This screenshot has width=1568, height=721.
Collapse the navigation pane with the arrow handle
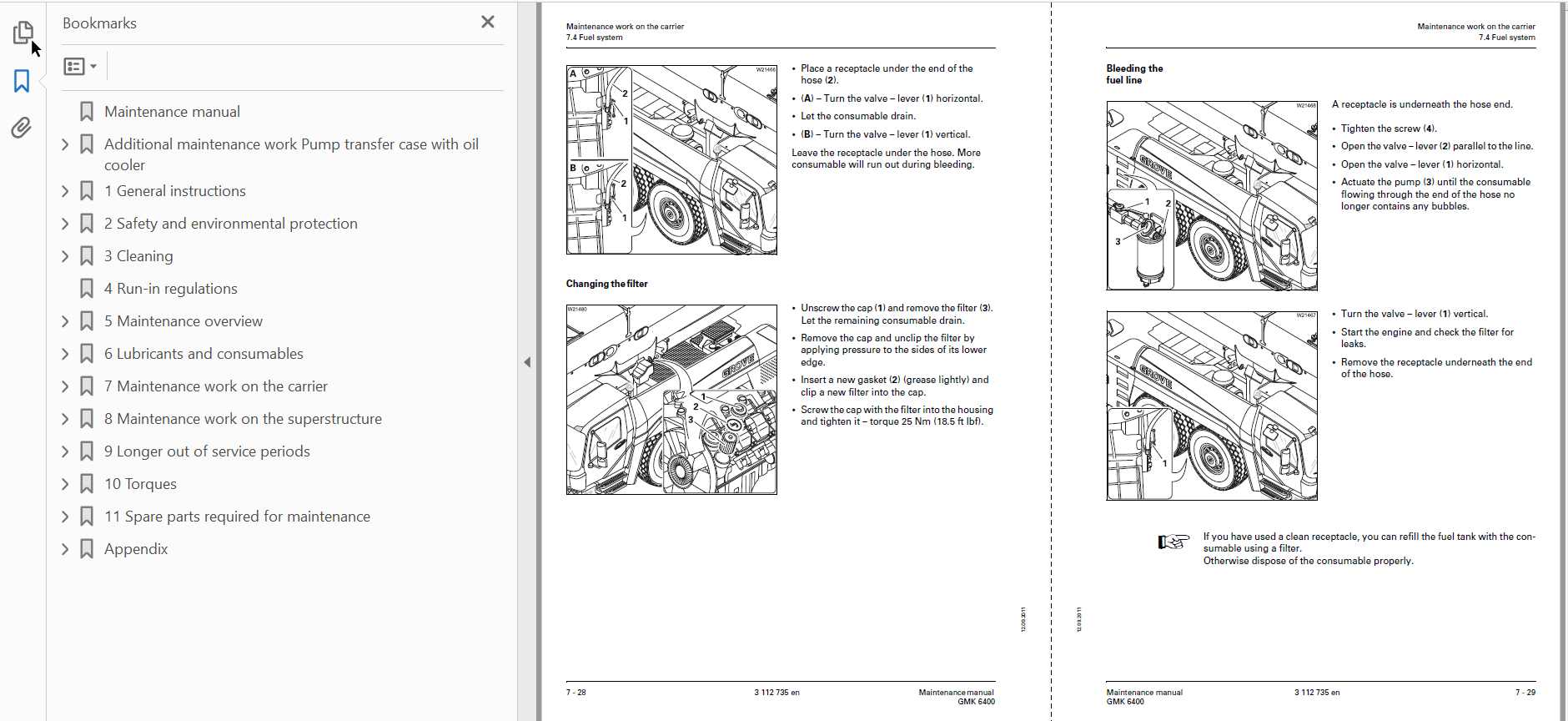pos(527,362)
